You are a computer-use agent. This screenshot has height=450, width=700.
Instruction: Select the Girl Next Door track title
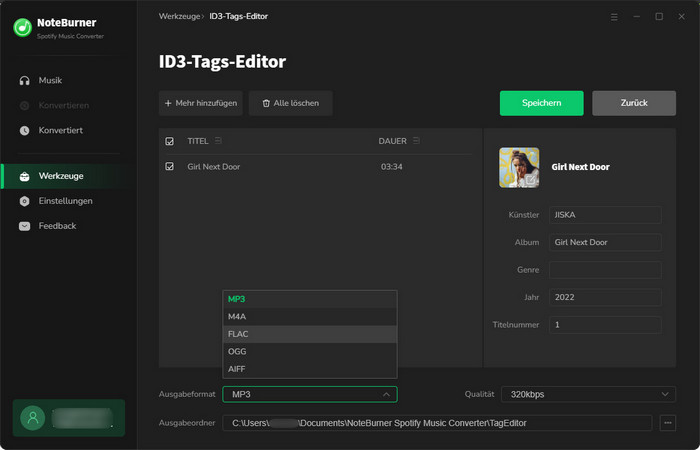tap(213, 167)
